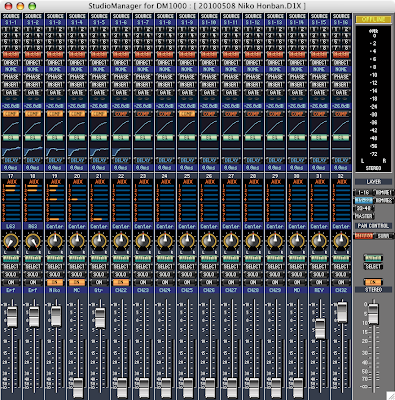Open the REMOTE1 layer
Image resolution: width=395 pixels, height=400 pixels.
click(383, 193)
